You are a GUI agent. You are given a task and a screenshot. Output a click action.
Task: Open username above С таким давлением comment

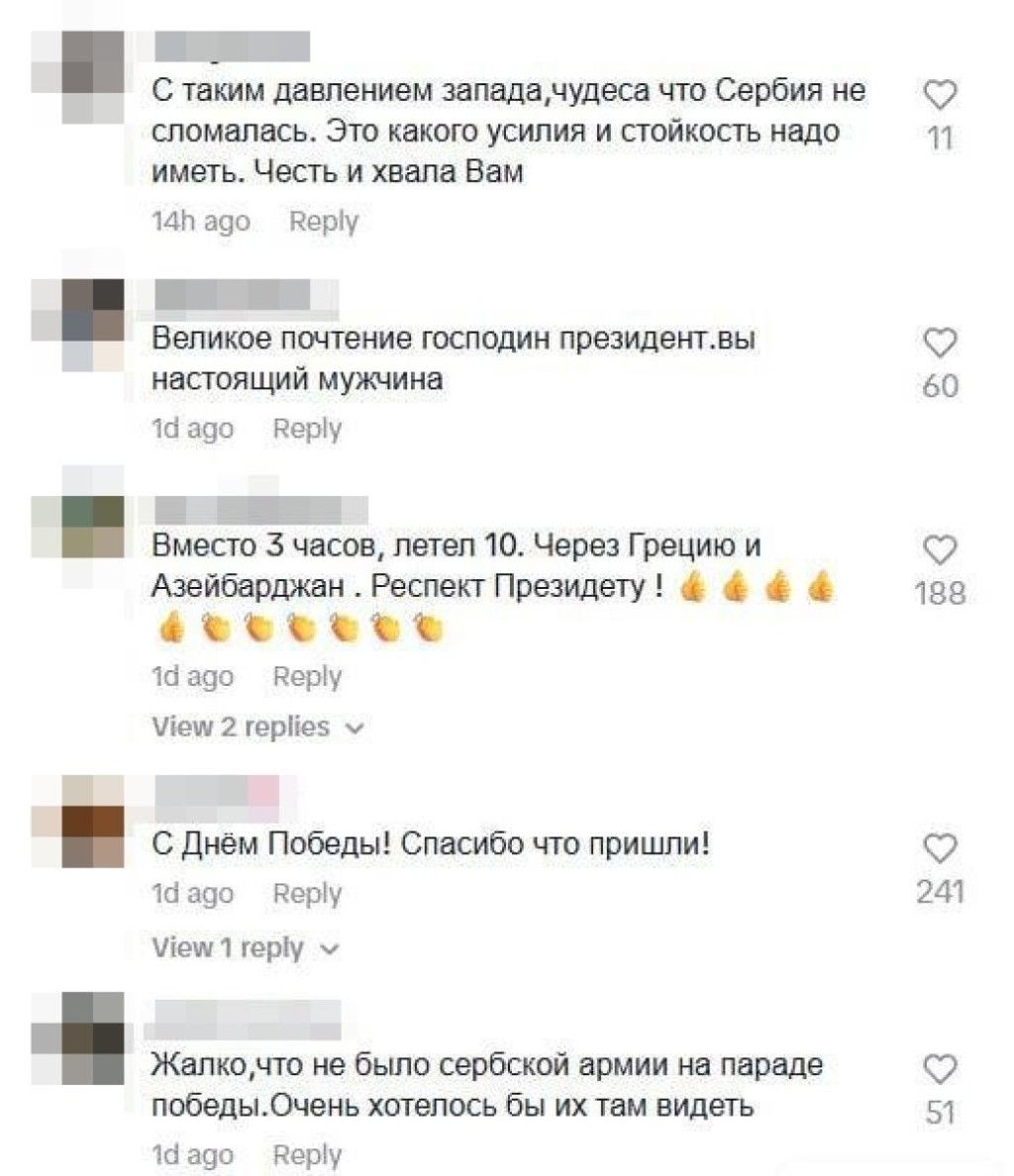[232, 46]
